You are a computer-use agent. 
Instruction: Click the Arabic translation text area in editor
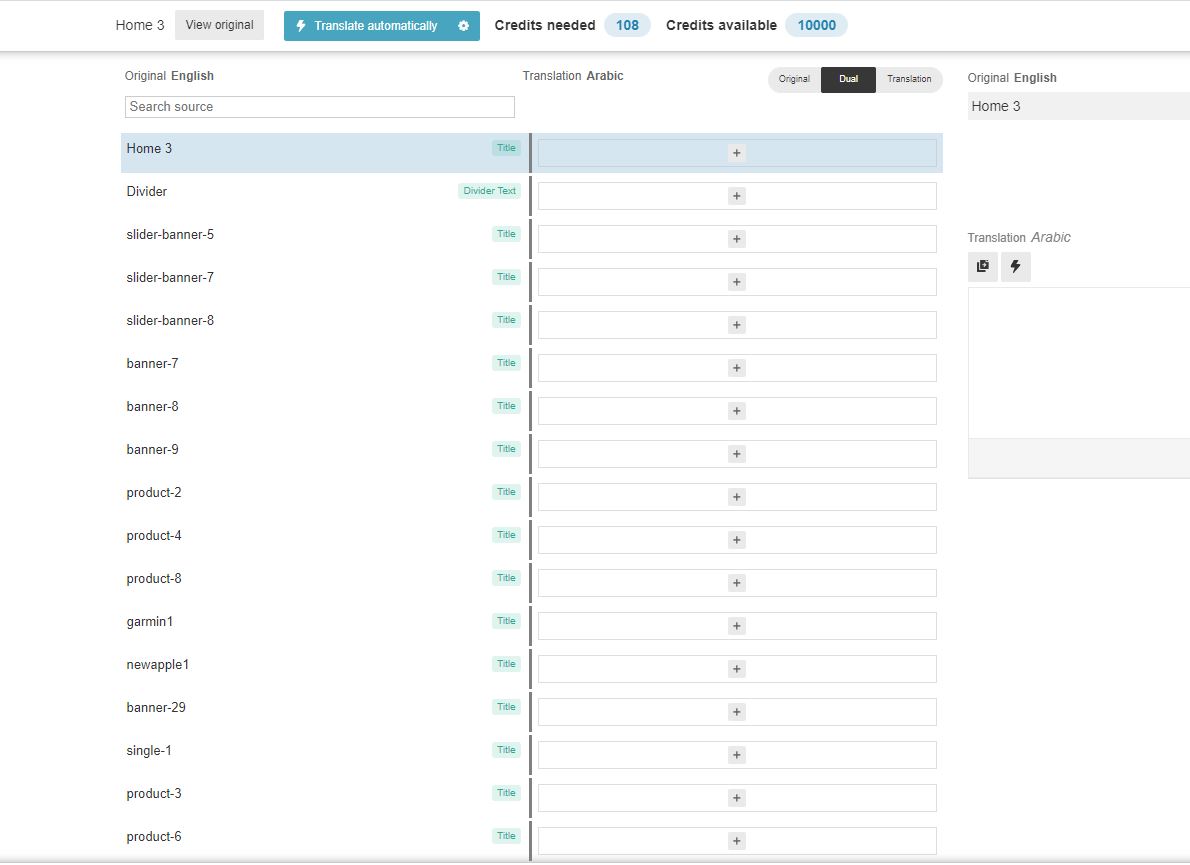(1078, 362)
